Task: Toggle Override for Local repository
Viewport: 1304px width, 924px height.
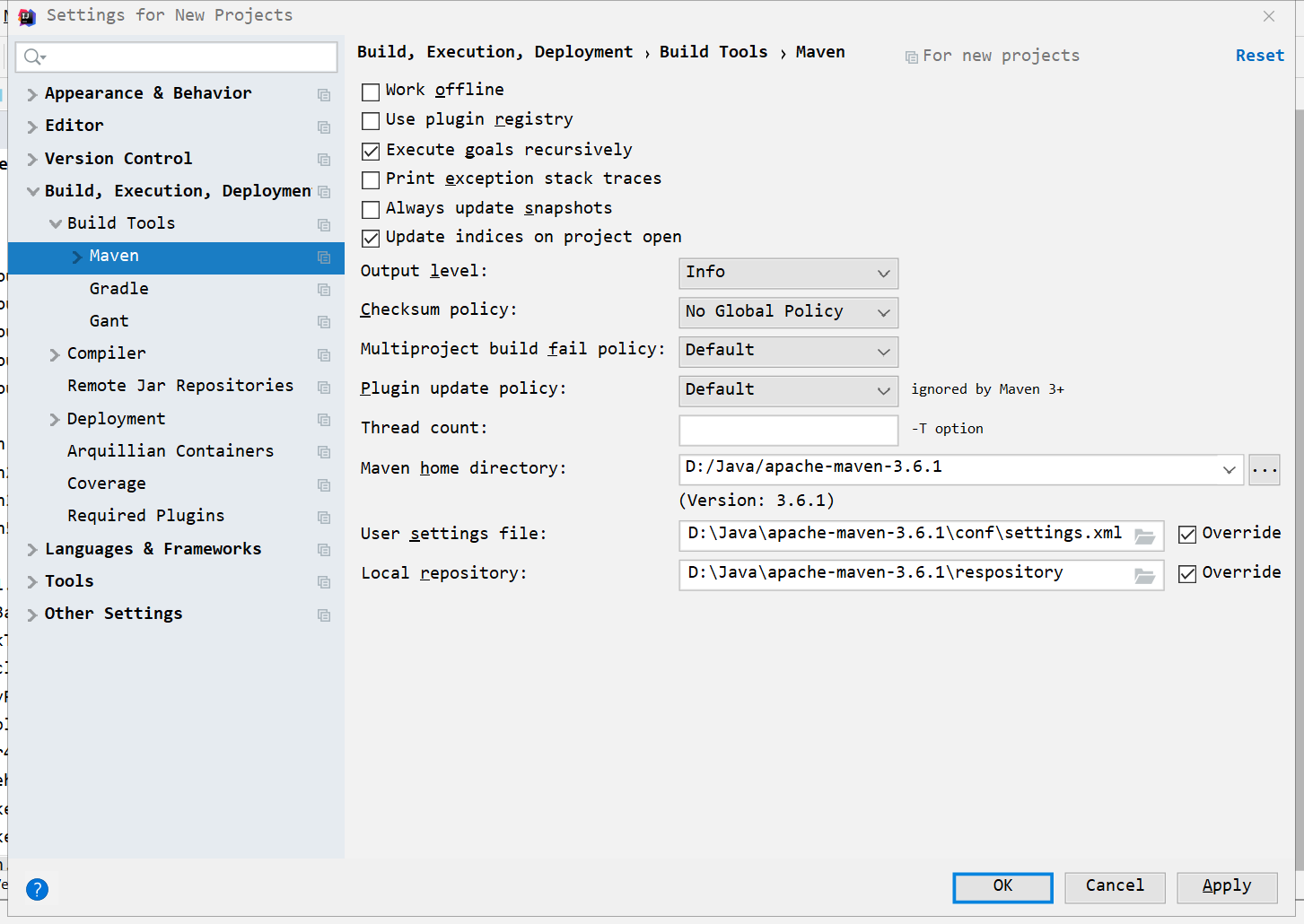Action: pyautogui.click(x=1187, y=574)
